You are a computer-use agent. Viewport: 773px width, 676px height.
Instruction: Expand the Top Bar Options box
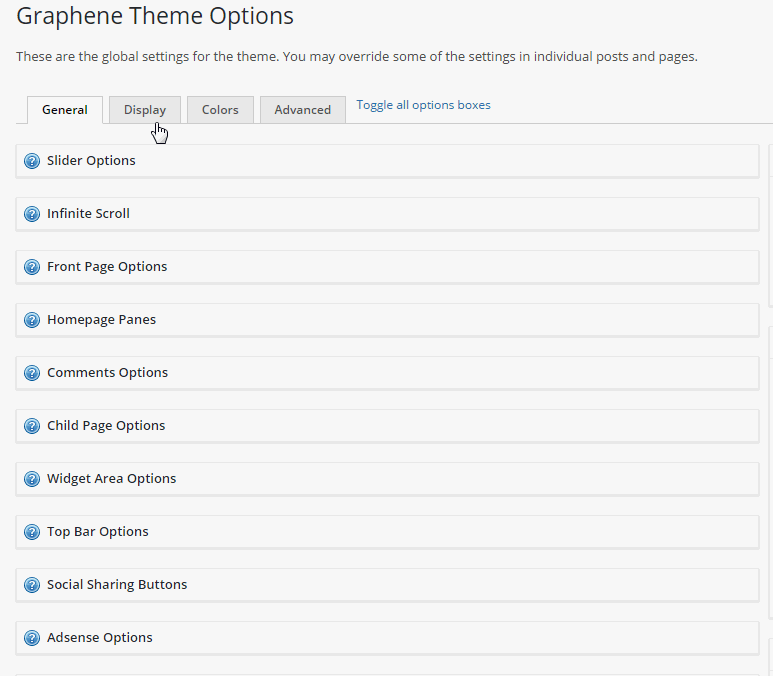click(387, 532)
